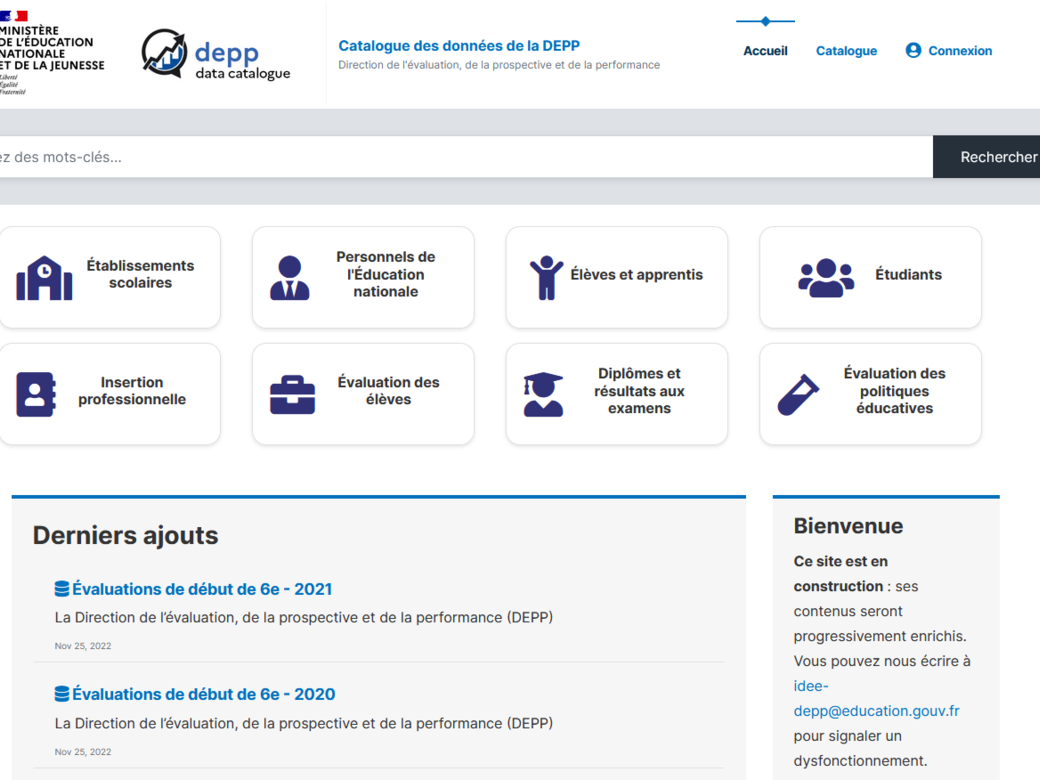1040x780 pixels.
Task: Open the Personnels de l'Éducation nationale label
Action: pyautogui.click(x=386, y=274)
